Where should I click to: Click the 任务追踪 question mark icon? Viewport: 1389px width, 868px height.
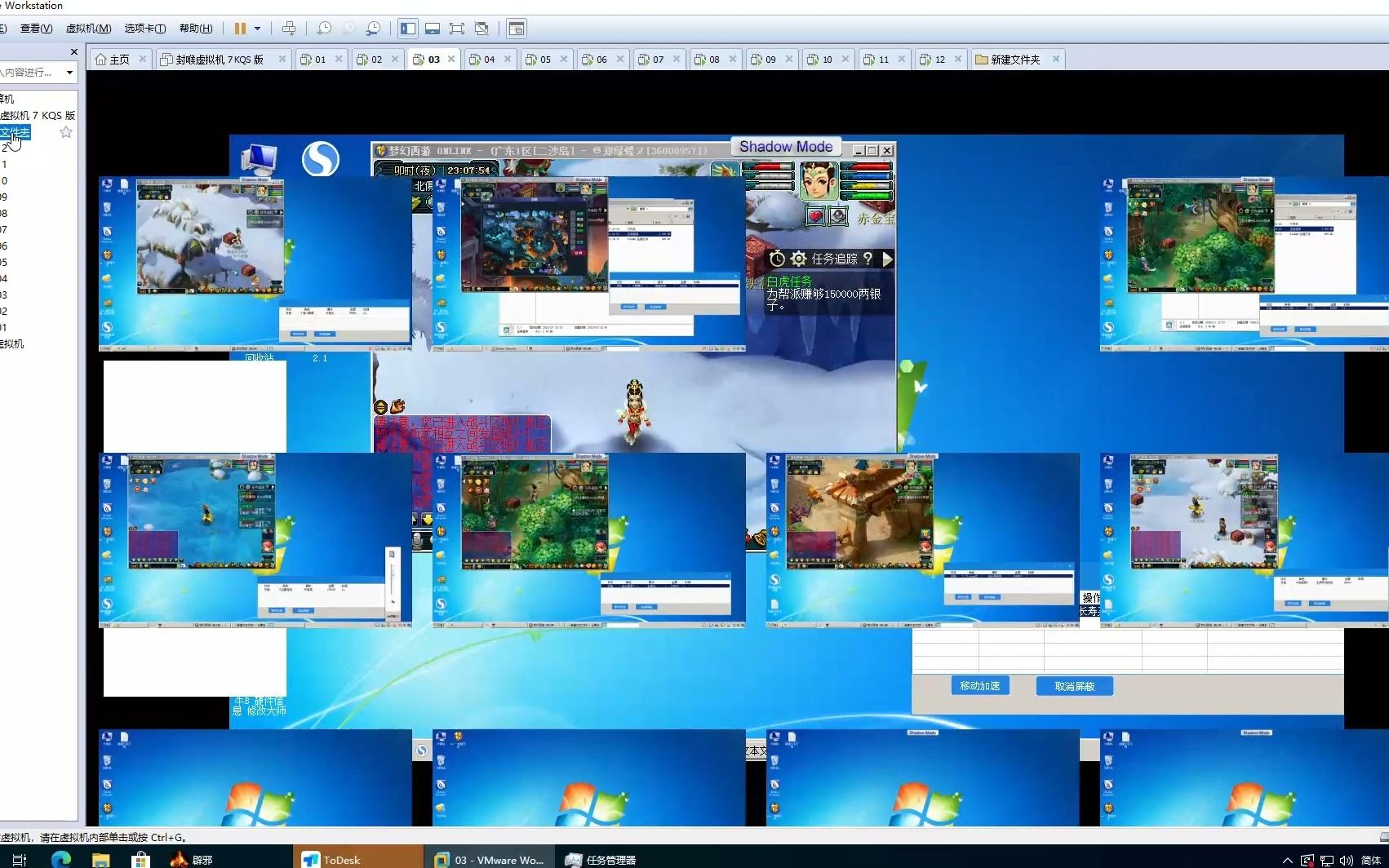[x=868, y=259]
